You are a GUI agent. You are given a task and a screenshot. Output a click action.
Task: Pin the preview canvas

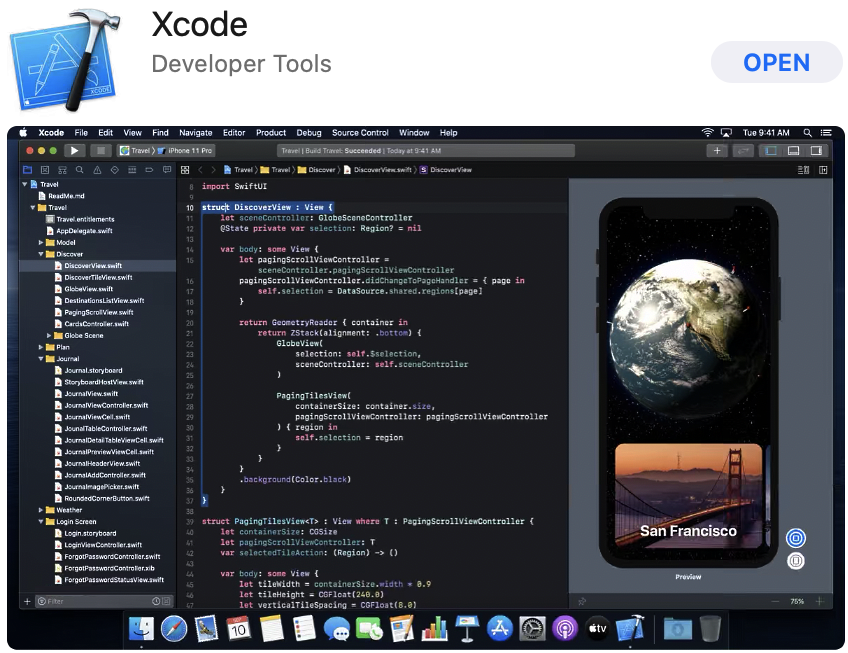tap(582, 601)
